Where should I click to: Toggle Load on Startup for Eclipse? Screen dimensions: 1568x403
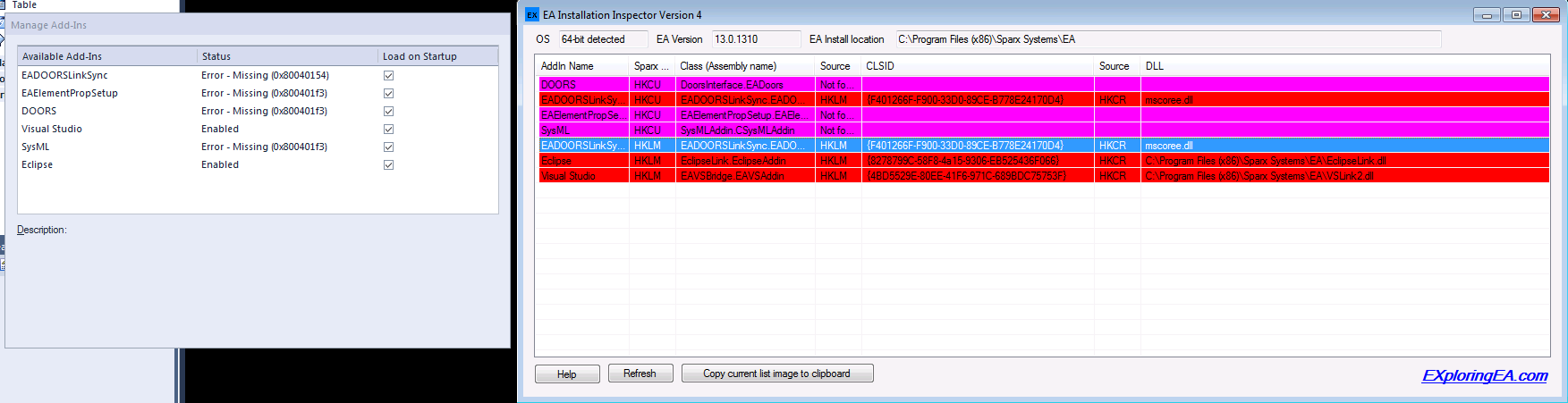(388, 164)
